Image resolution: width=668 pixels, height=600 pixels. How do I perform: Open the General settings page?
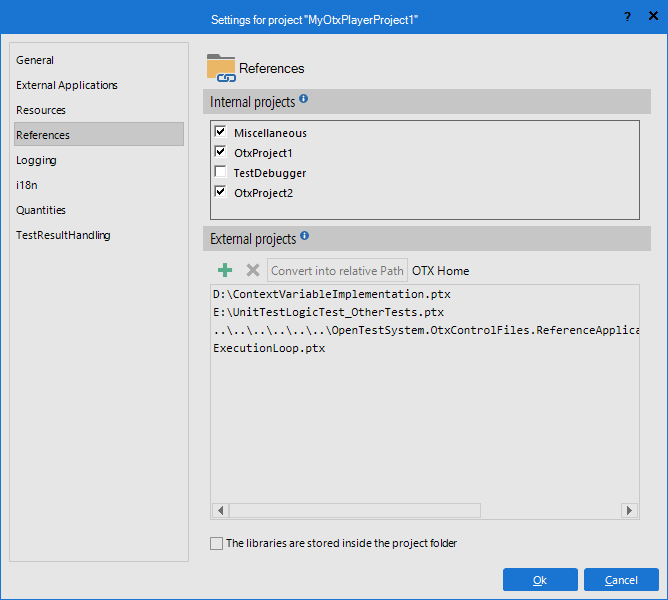(35, 60)
